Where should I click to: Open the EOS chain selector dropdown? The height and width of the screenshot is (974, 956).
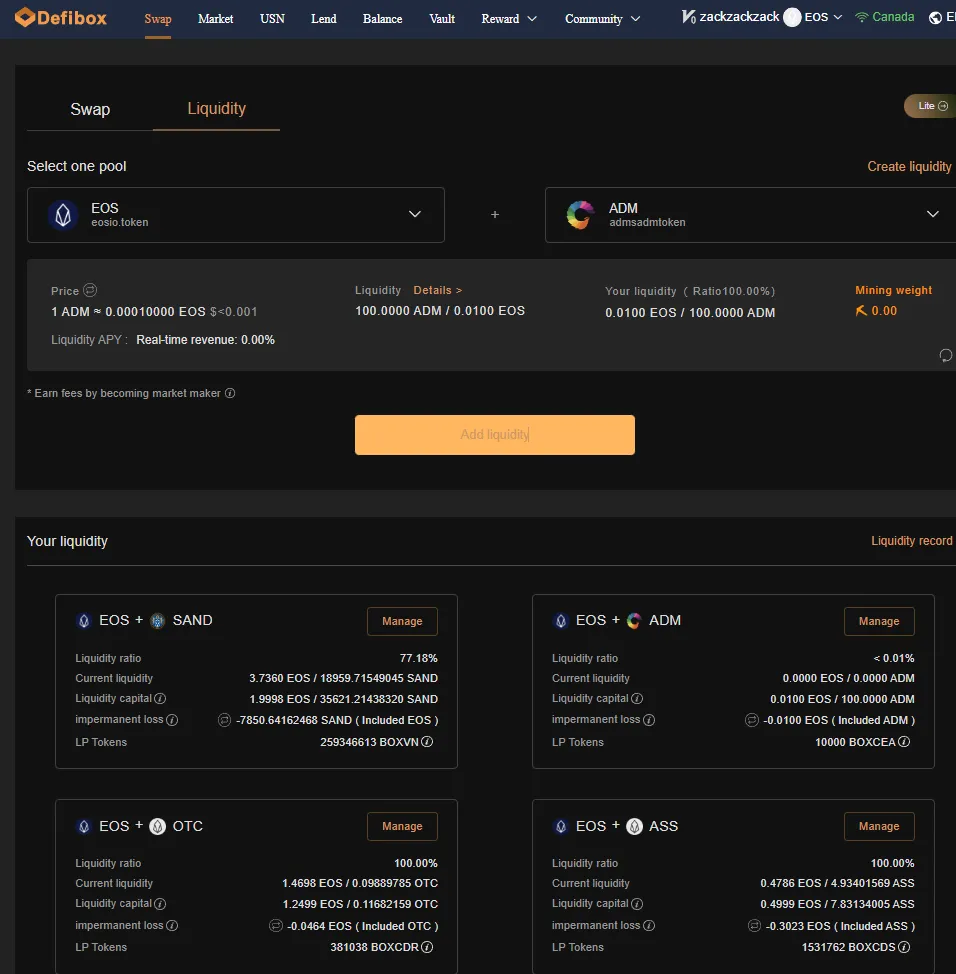[x=823, y=17]
